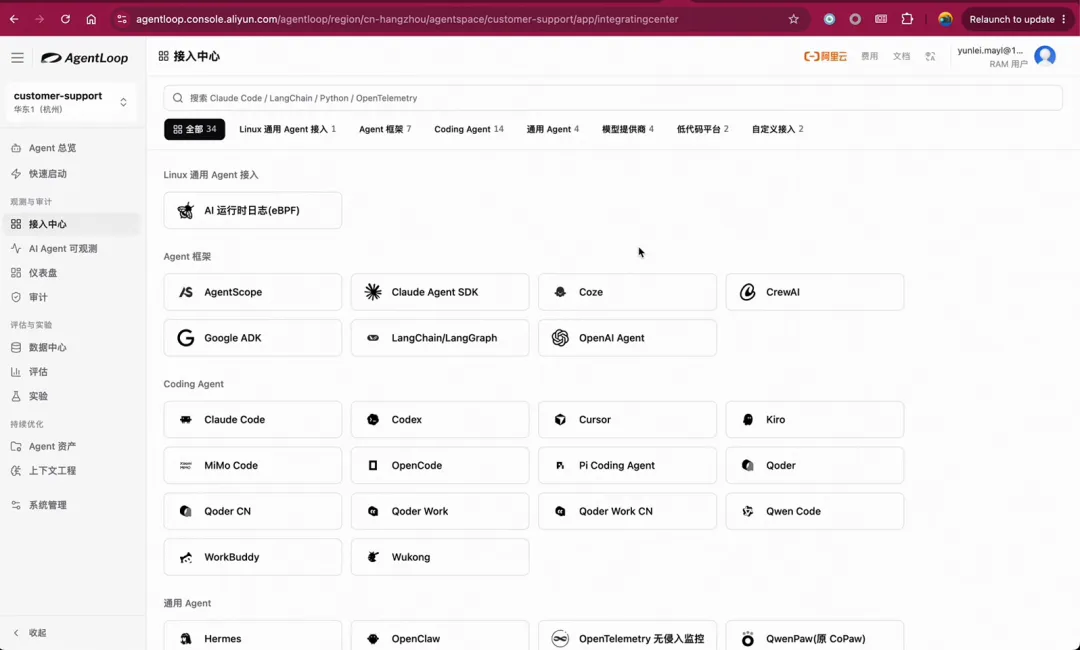The height and width of the screenshot is (650, 1080).
Task: Click the LangChain/LangGraph icon
Action: [x=373, y=338]
